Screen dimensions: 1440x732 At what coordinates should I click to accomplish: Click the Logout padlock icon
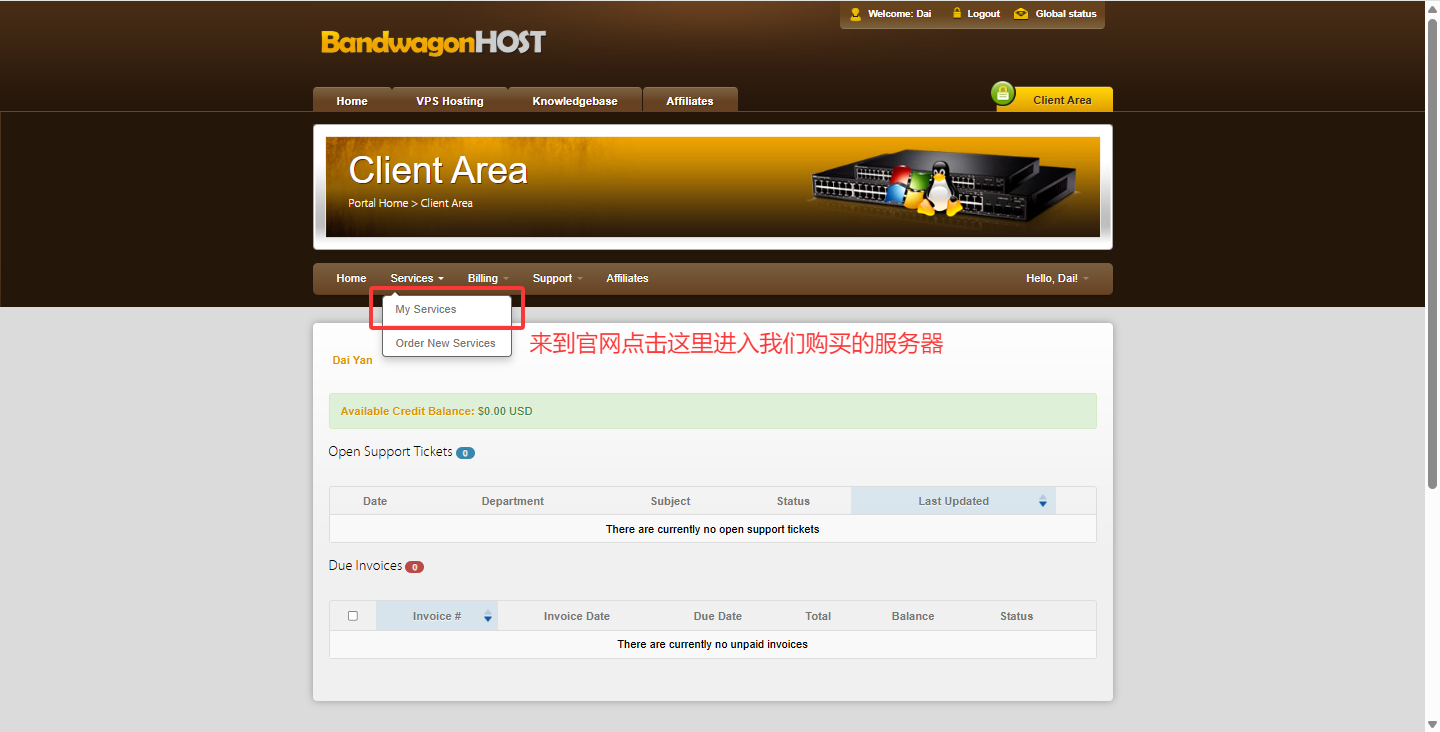[x=956, y=14]
